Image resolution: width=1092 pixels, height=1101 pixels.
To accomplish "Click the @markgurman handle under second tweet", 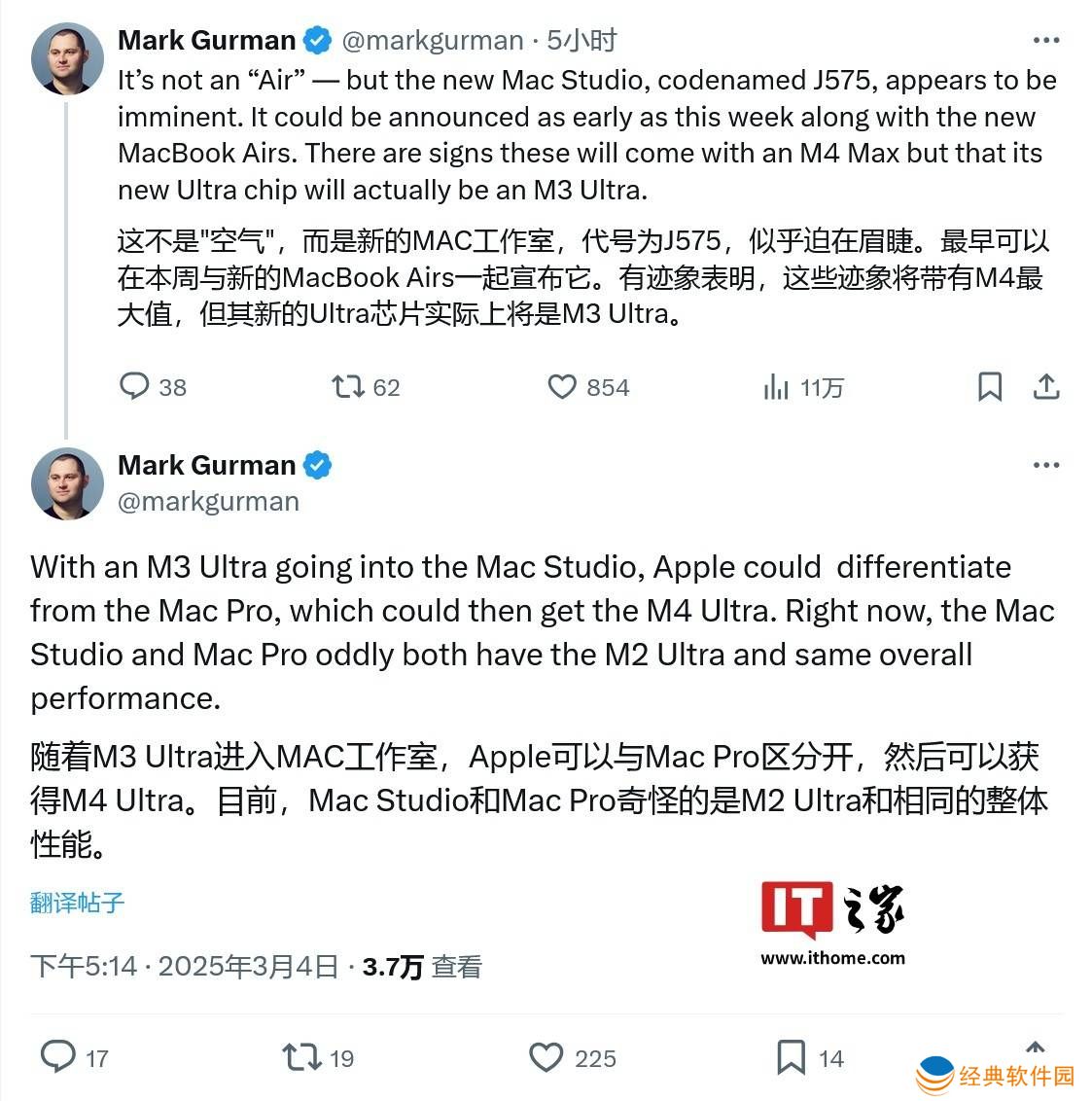I will [x=208, y=501].
